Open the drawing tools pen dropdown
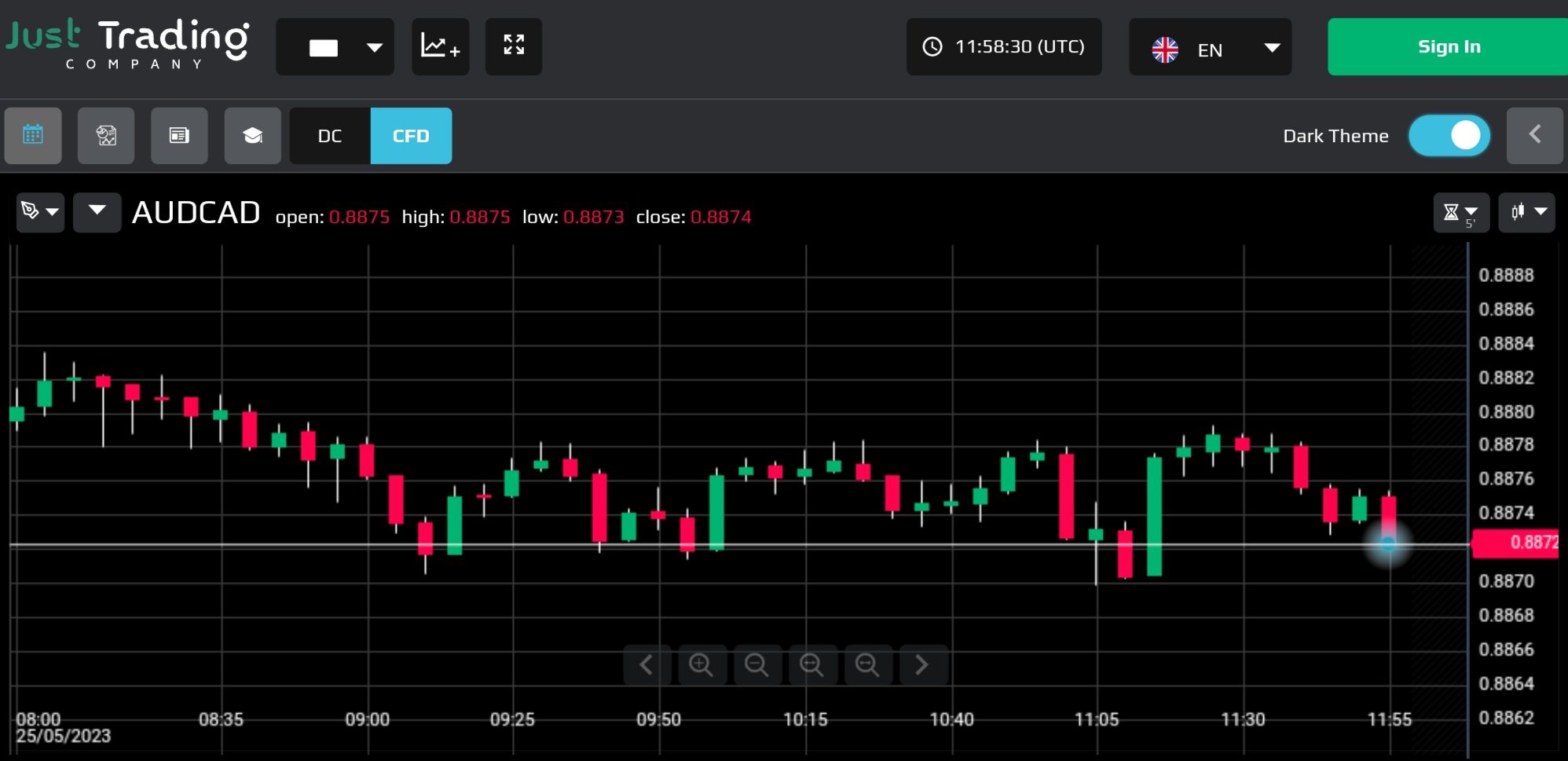 40,212
